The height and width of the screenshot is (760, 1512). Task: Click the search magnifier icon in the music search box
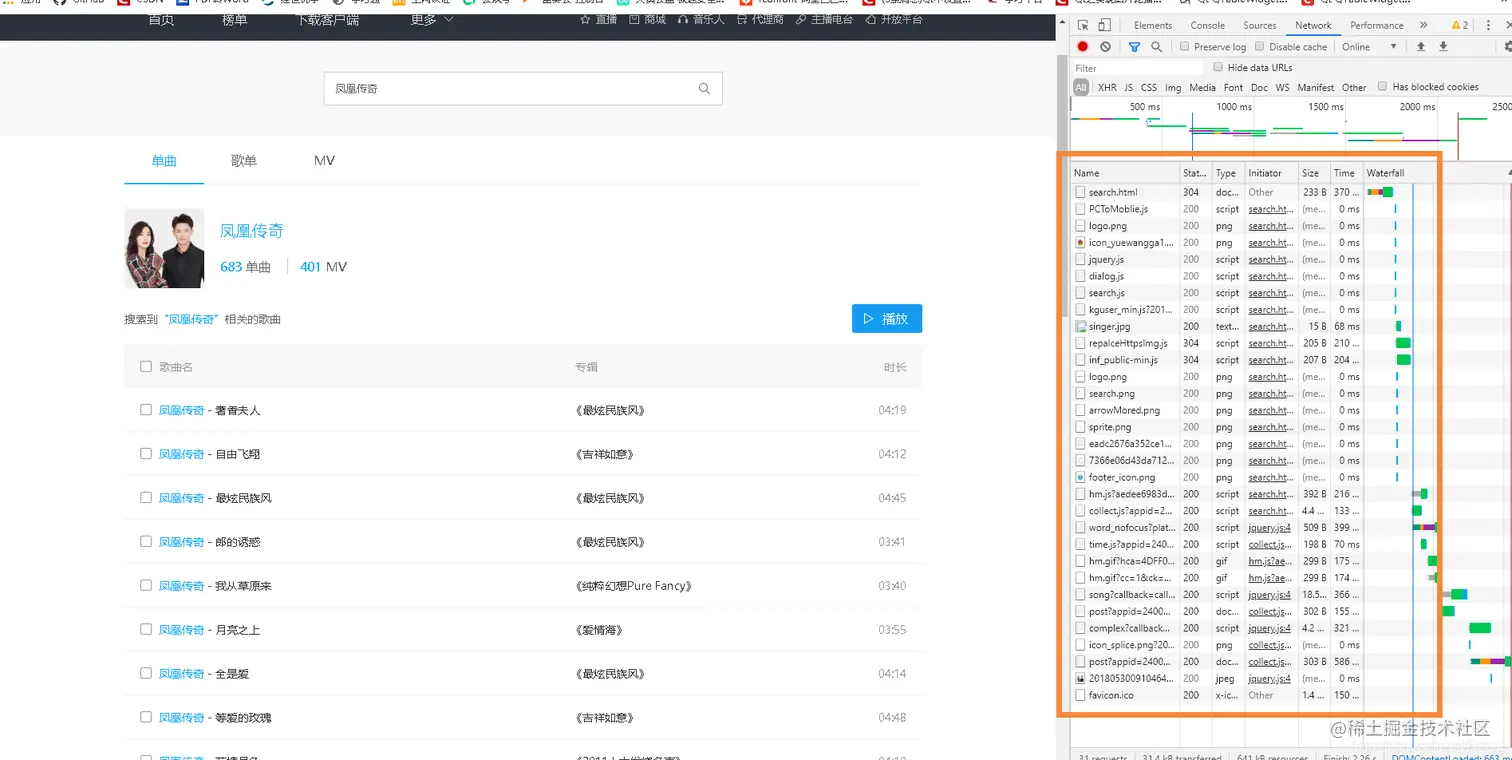(704, 89)
